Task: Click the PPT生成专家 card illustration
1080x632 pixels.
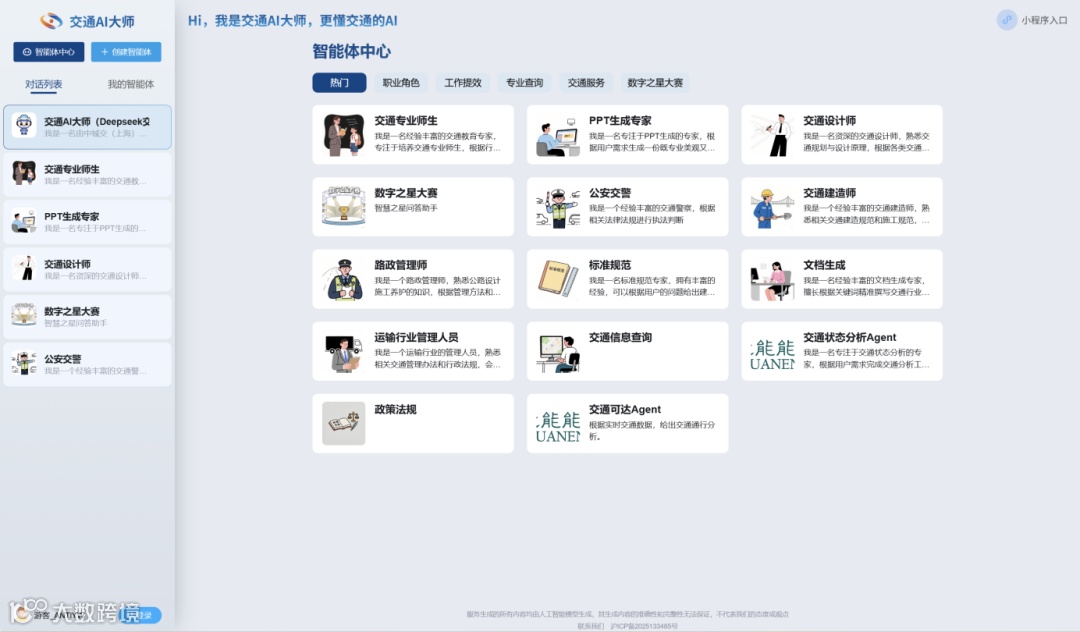Action: [x=558, y=135]
